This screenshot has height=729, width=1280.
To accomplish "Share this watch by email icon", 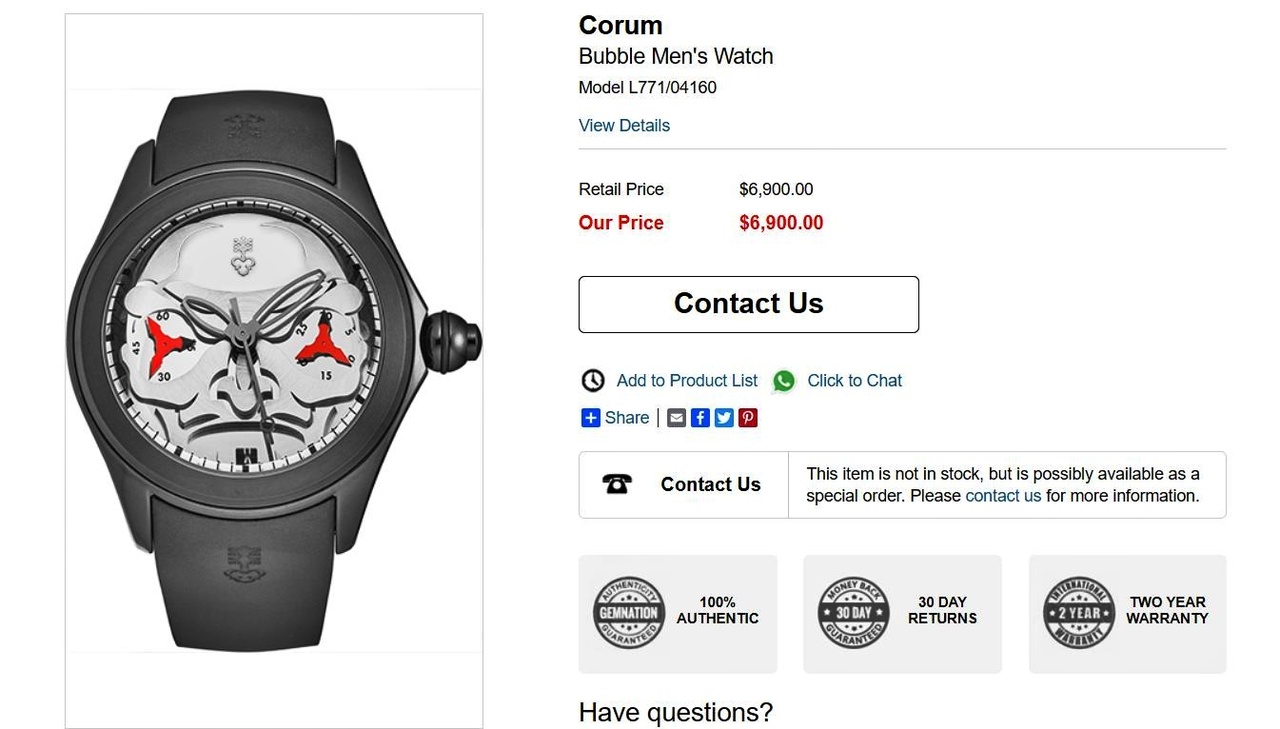I will pyautogui.click(x=677, y=418).
